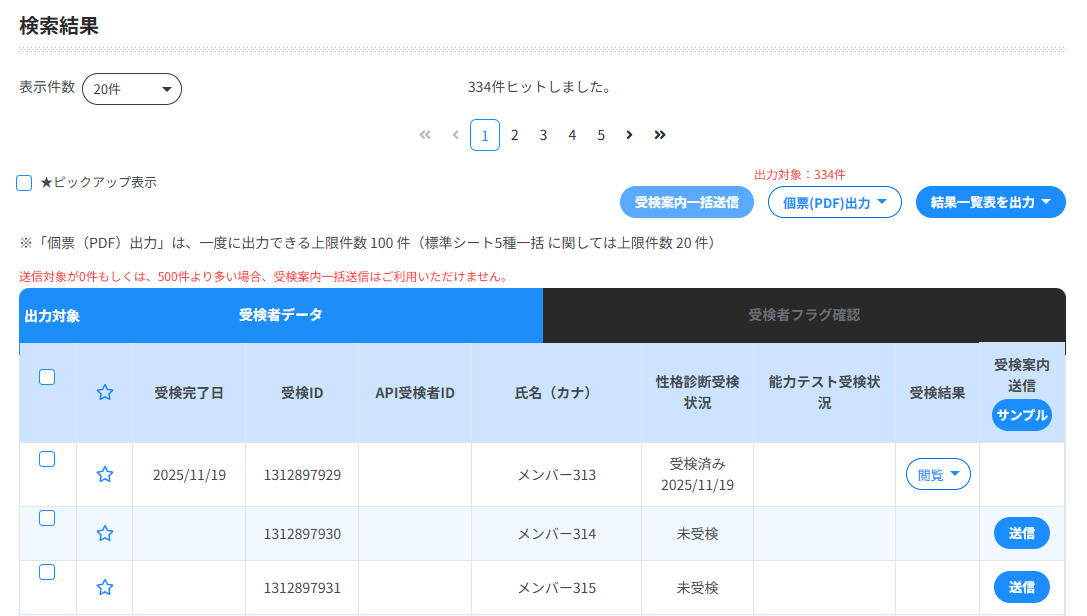The width and height of the screenshot is (1087, 616).
Task: Go to next page with single arrow
Action: pos(629,135)
